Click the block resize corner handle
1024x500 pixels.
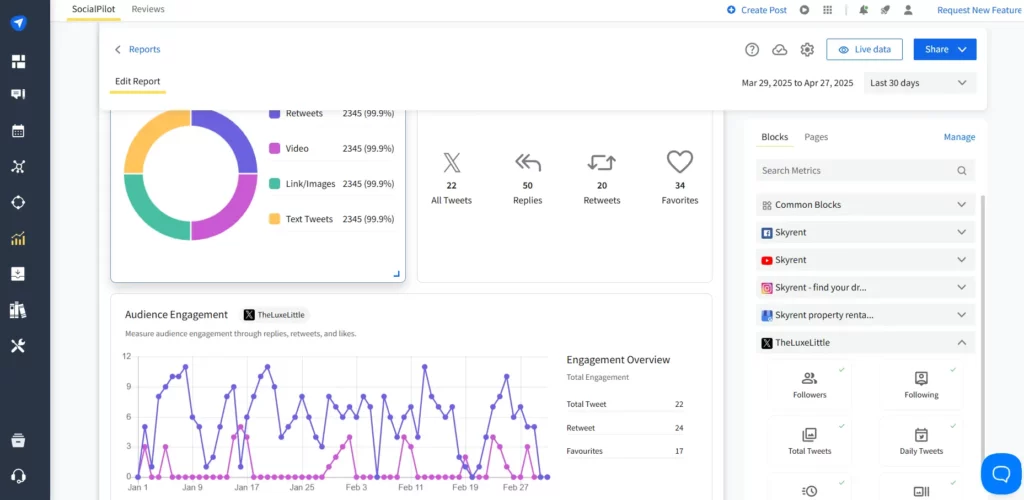tap(396, 274)
